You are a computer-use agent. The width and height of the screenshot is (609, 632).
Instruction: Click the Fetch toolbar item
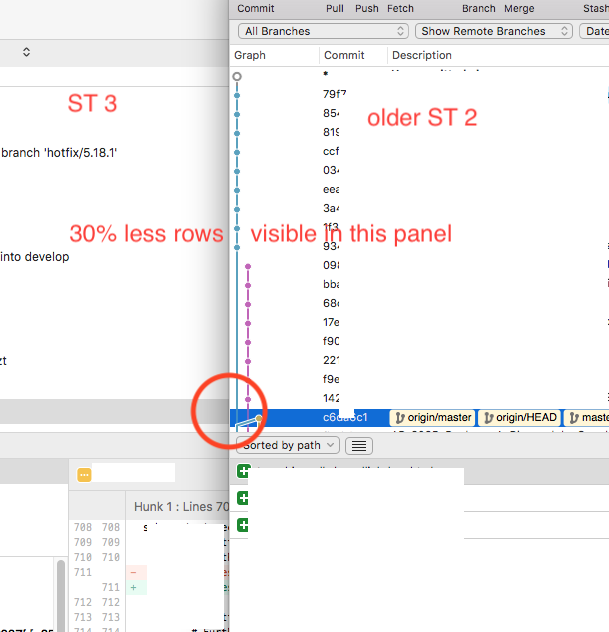click(400, 8)
